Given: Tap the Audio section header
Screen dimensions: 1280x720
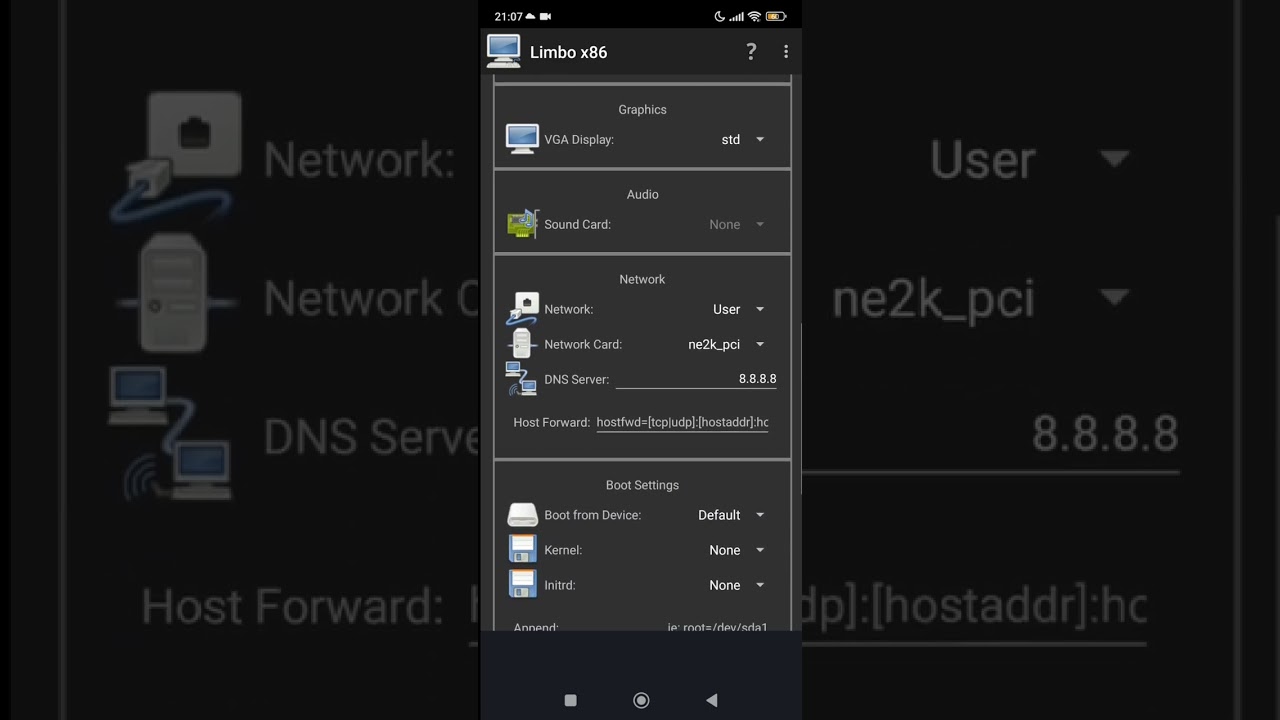Looking at the screenshot, I should pos(642,195).
